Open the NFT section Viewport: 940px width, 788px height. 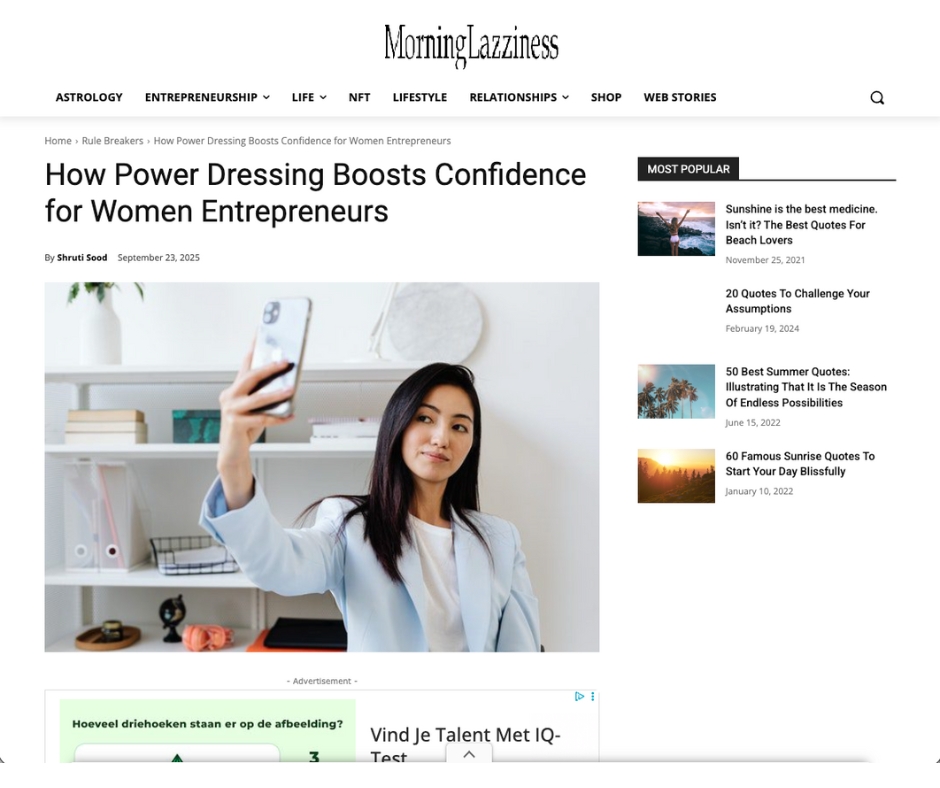[359, 97]
